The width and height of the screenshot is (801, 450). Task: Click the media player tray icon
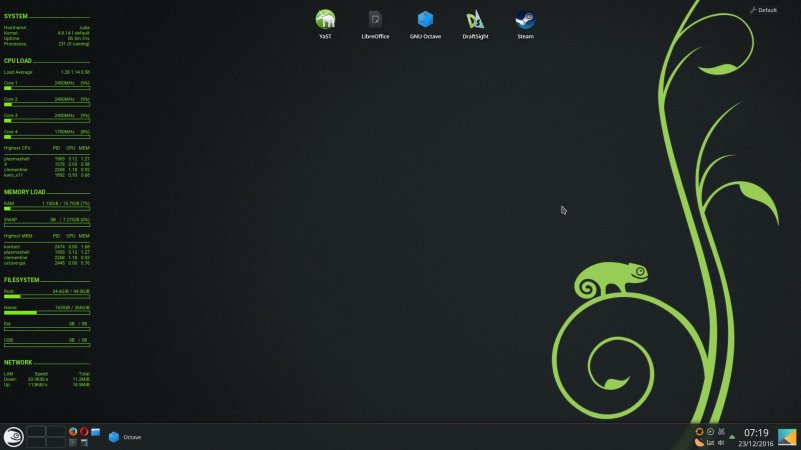point(710,432)
